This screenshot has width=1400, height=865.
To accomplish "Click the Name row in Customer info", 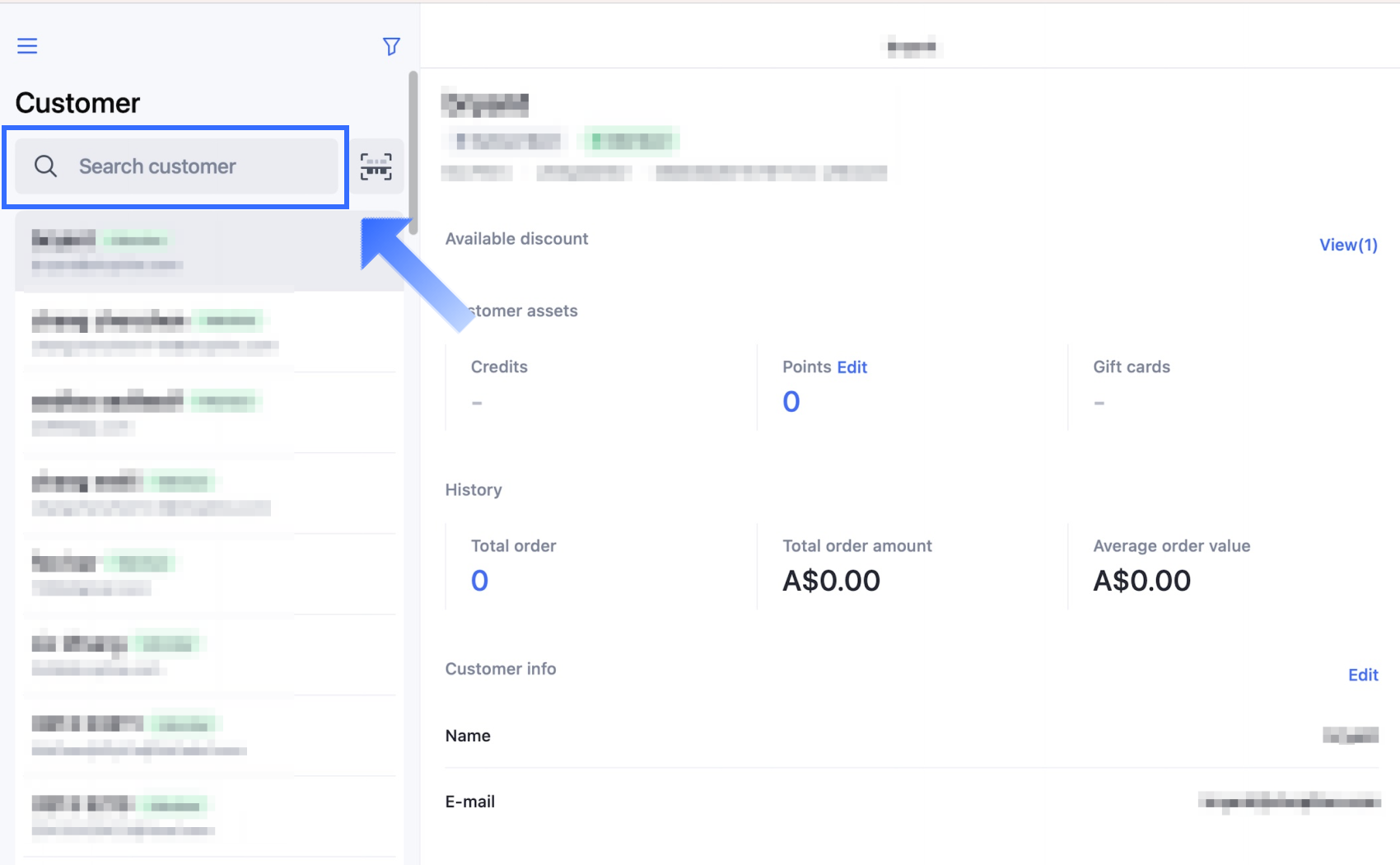I will click(911, 736).
